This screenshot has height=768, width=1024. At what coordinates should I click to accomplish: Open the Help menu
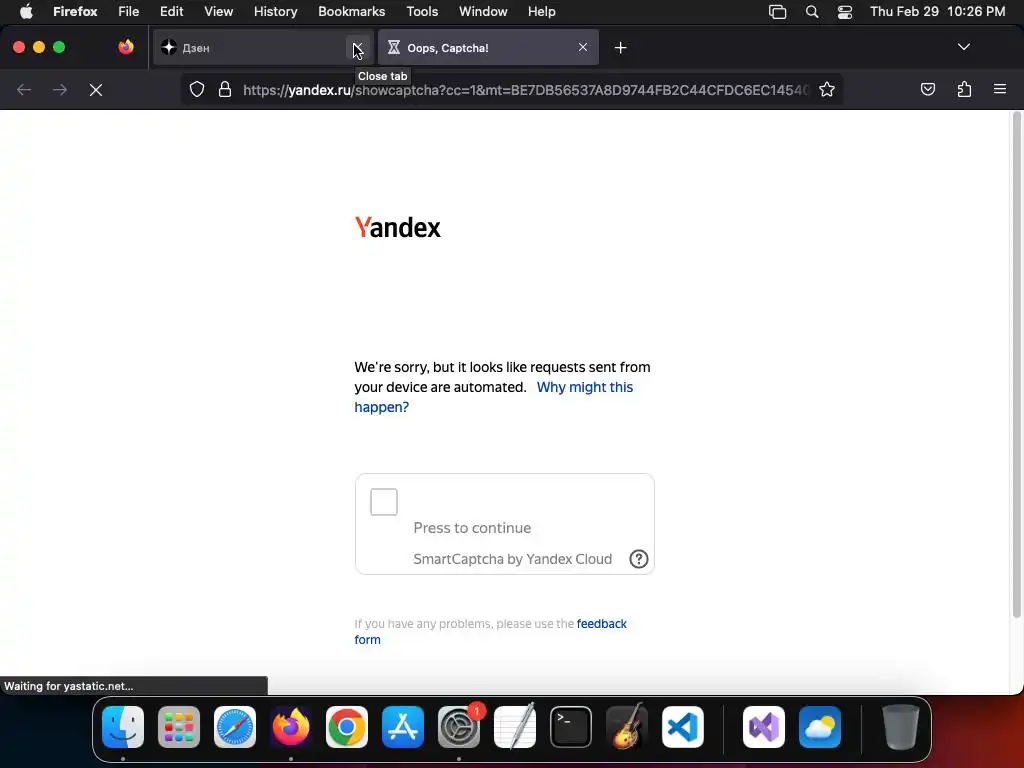pyautogui.click(x=541, y=11)
